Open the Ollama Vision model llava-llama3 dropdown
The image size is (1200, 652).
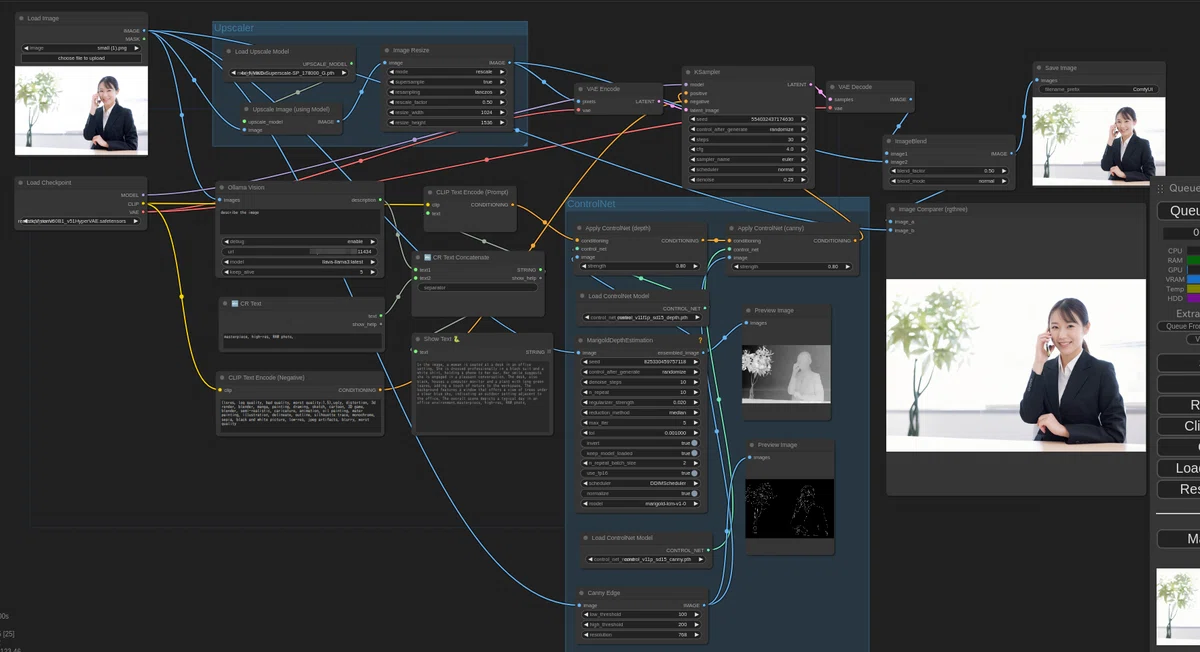[x=299, y=262]
